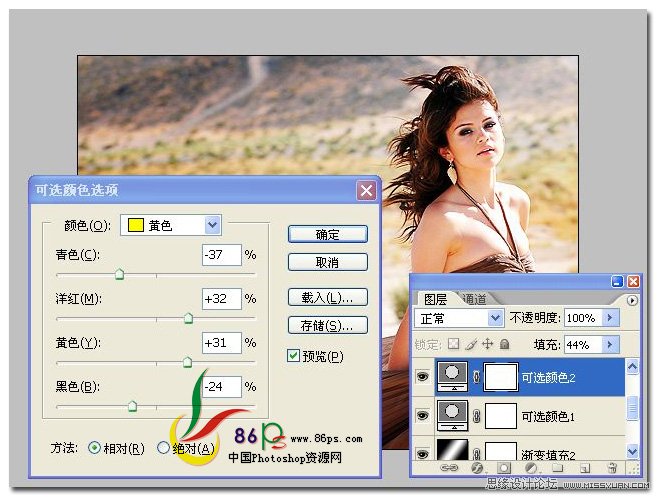
Task: Switch to the 通道 tab
Action: [475, 299]
